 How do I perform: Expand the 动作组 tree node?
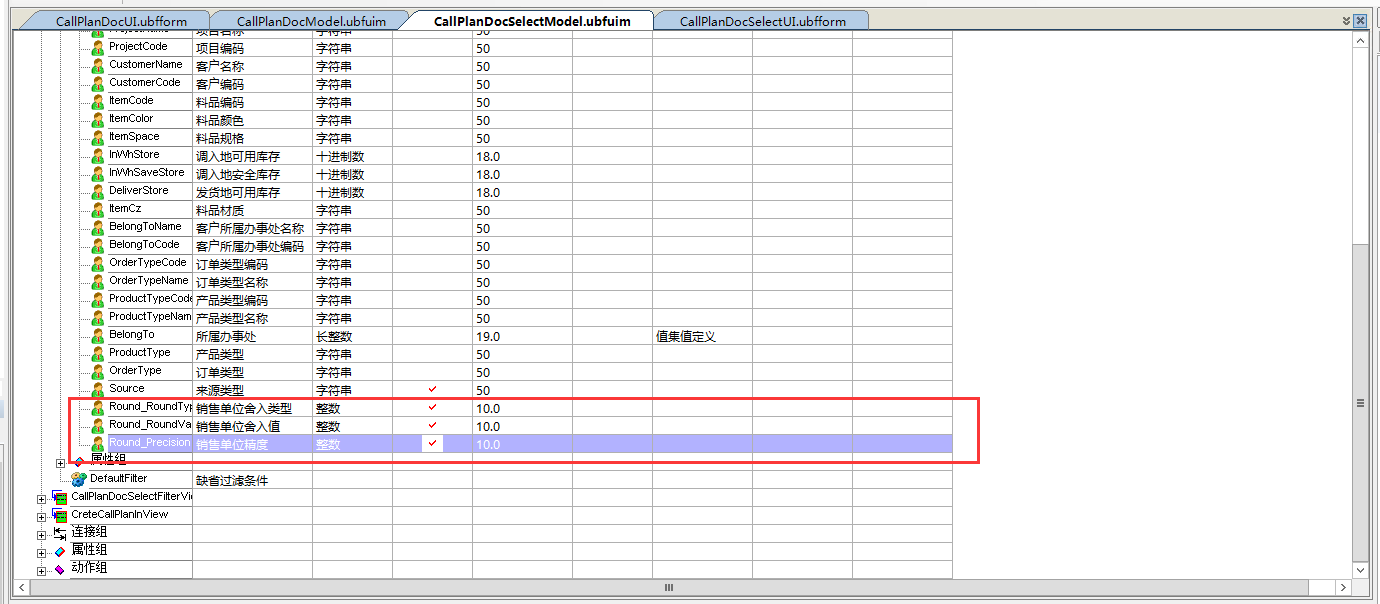point(41,568)
